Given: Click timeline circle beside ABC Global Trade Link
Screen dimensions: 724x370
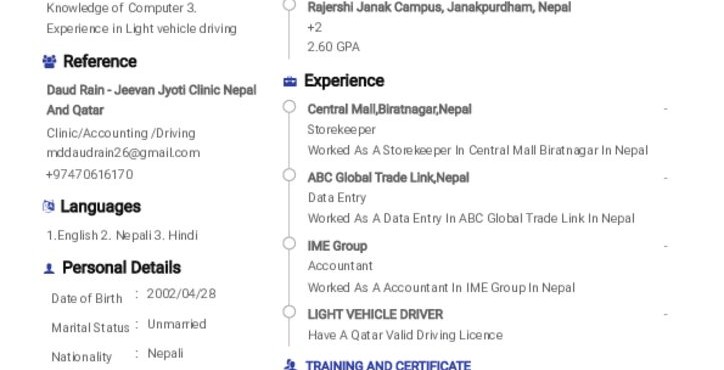Looking at the screenshot, I should (289, 175).
